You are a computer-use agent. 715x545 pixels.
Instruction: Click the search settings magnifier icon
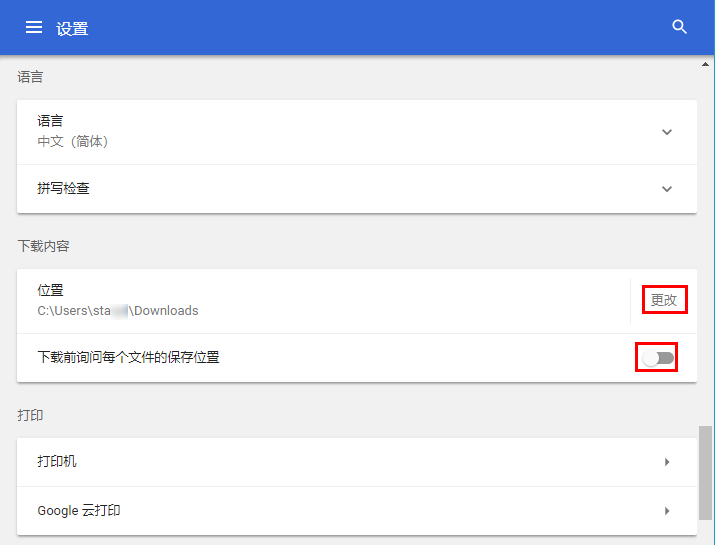pos(680,28)
